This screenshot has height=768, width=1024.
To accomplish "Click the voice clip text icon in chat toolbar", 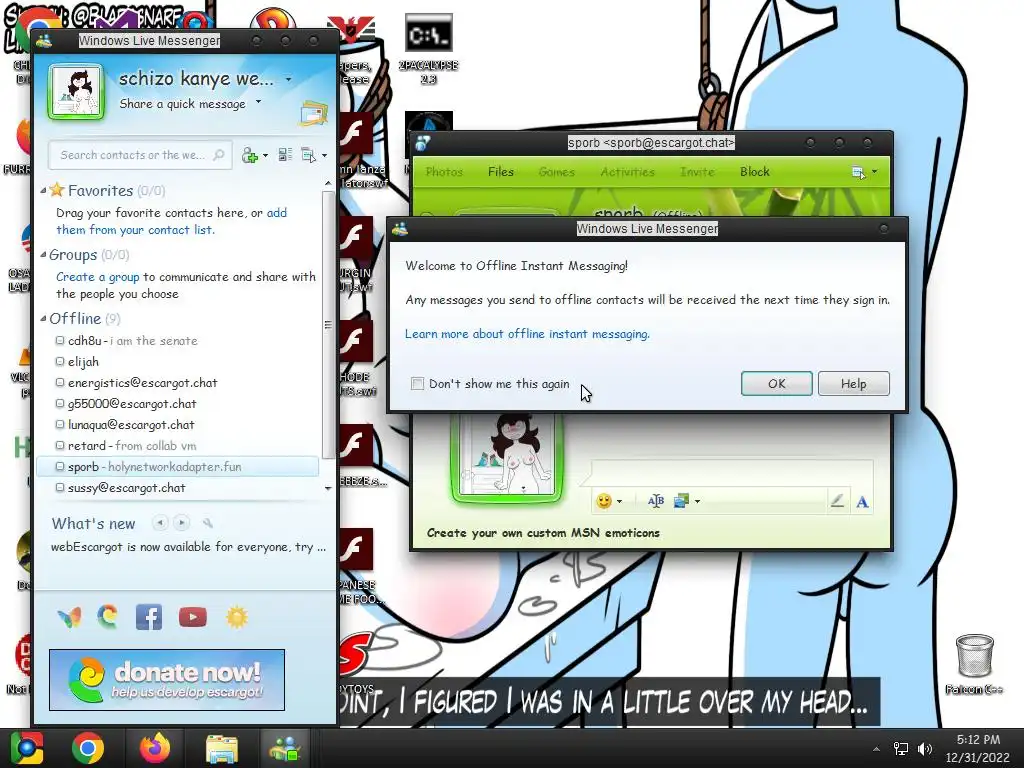I will [656, 501].
